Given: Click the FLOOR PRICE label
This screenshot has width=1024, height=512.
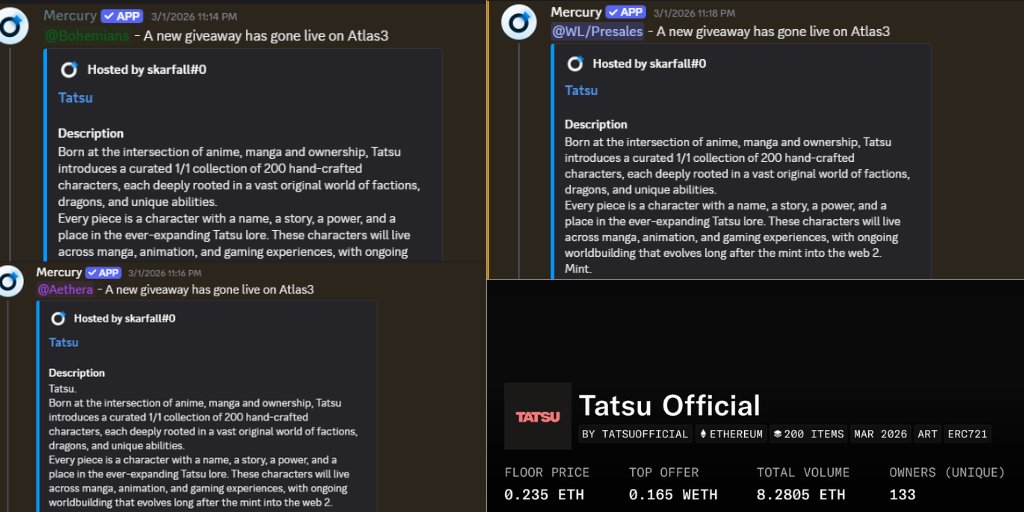Looking at the screenshot, I should (x=547, y=472).
